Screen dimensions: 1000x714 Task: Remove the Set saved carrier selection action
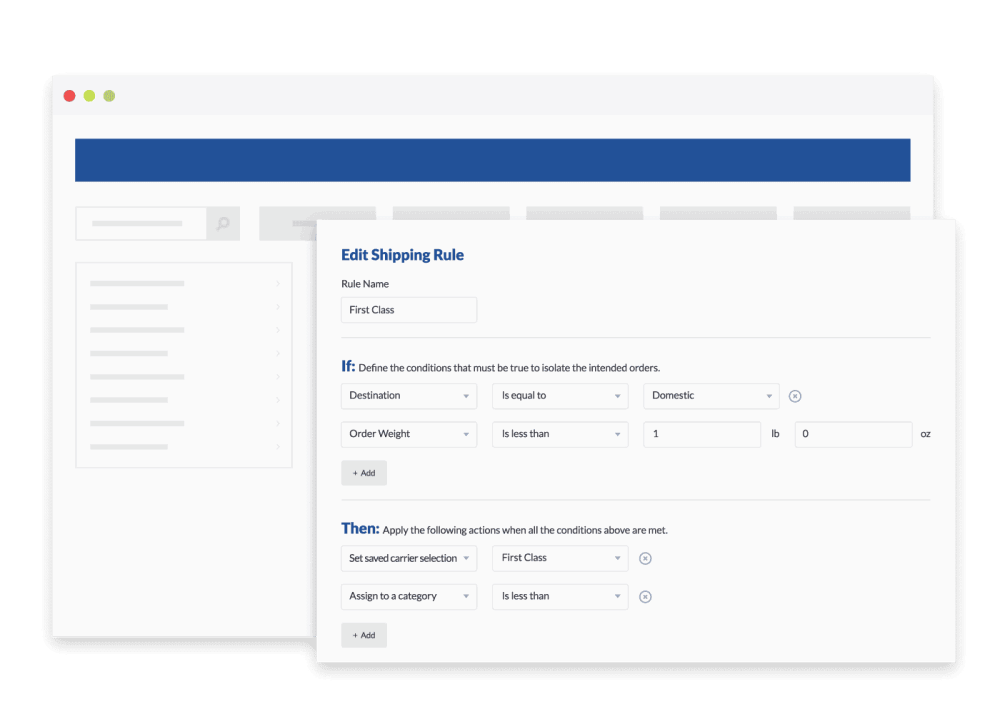click(645, 558)
